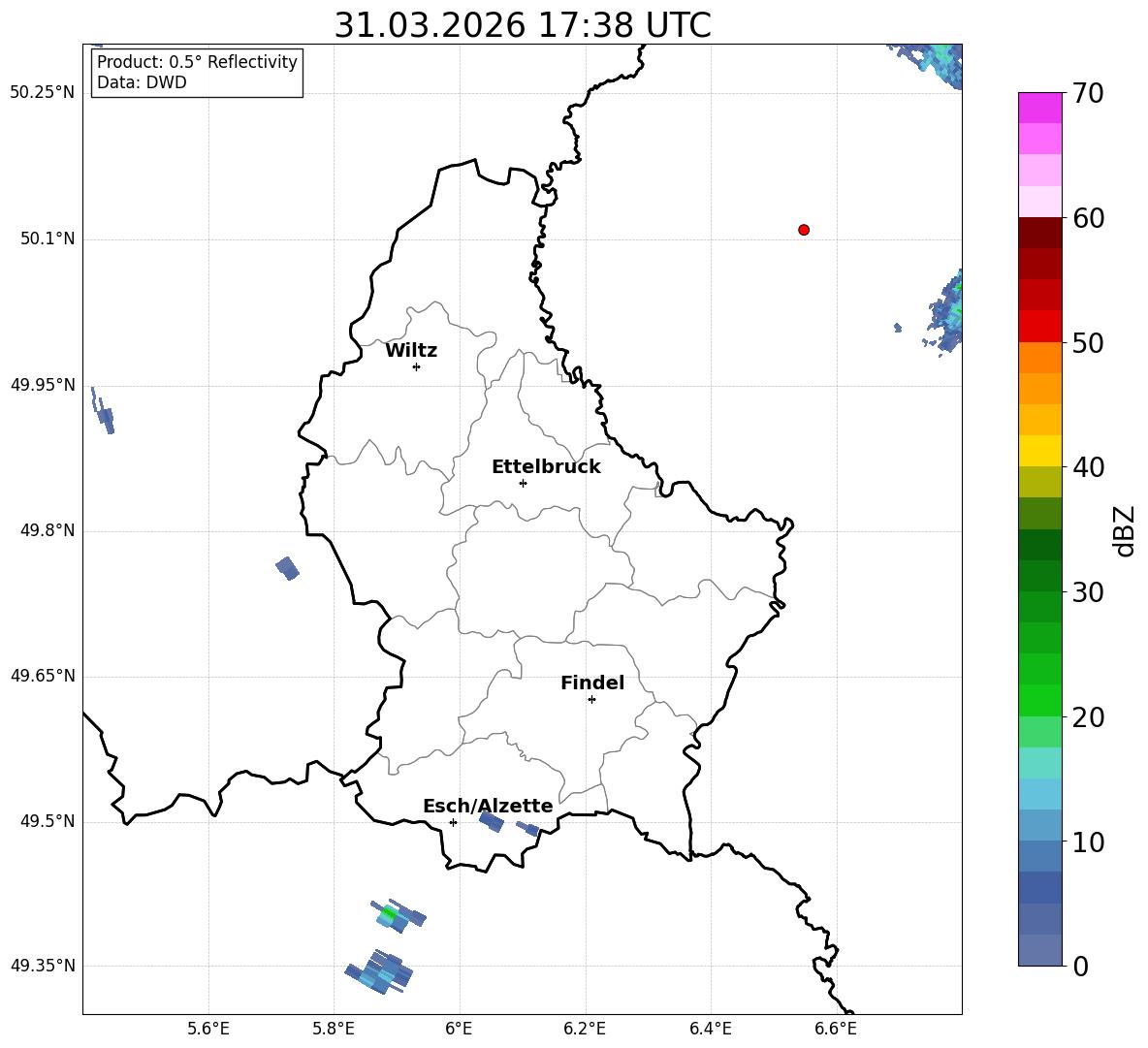Click the 6.4°E longitude label
Image resolution: width=1148 pixels, height=1048 pixels.
pyautogui.click(x=710, y=1029)
